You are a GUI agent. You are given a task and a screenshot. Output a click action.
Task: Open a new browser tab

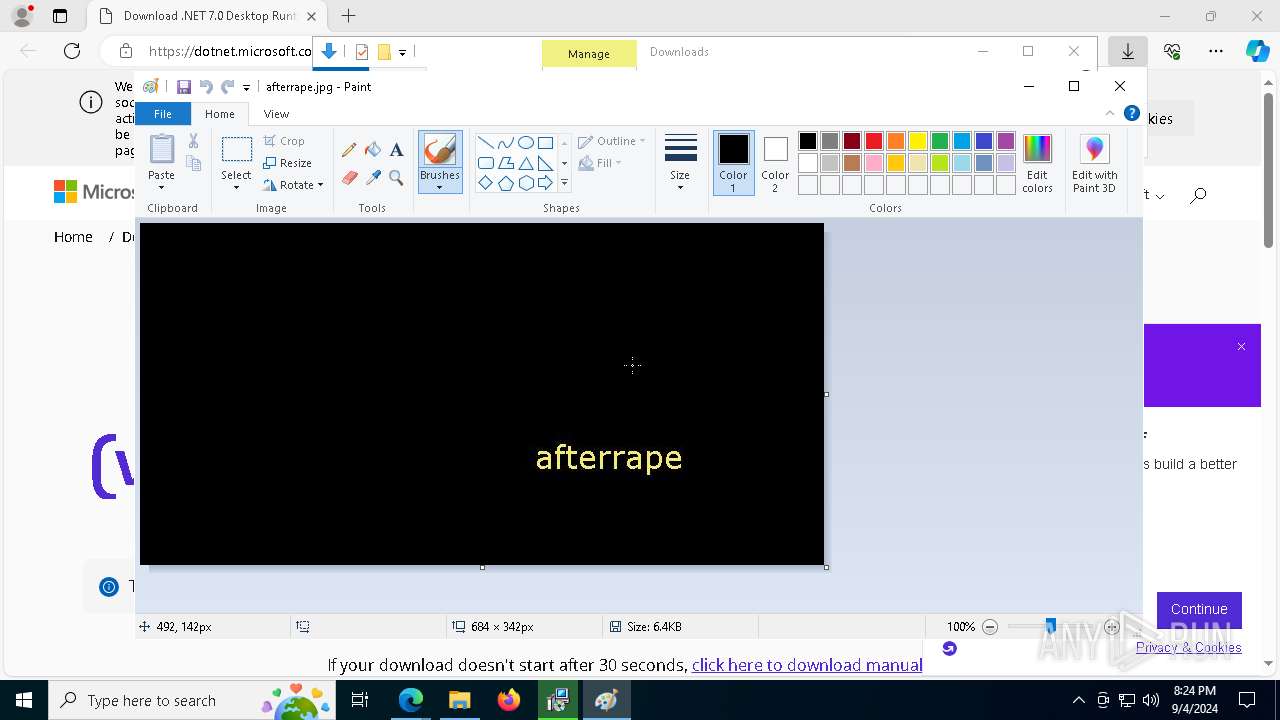348,16
